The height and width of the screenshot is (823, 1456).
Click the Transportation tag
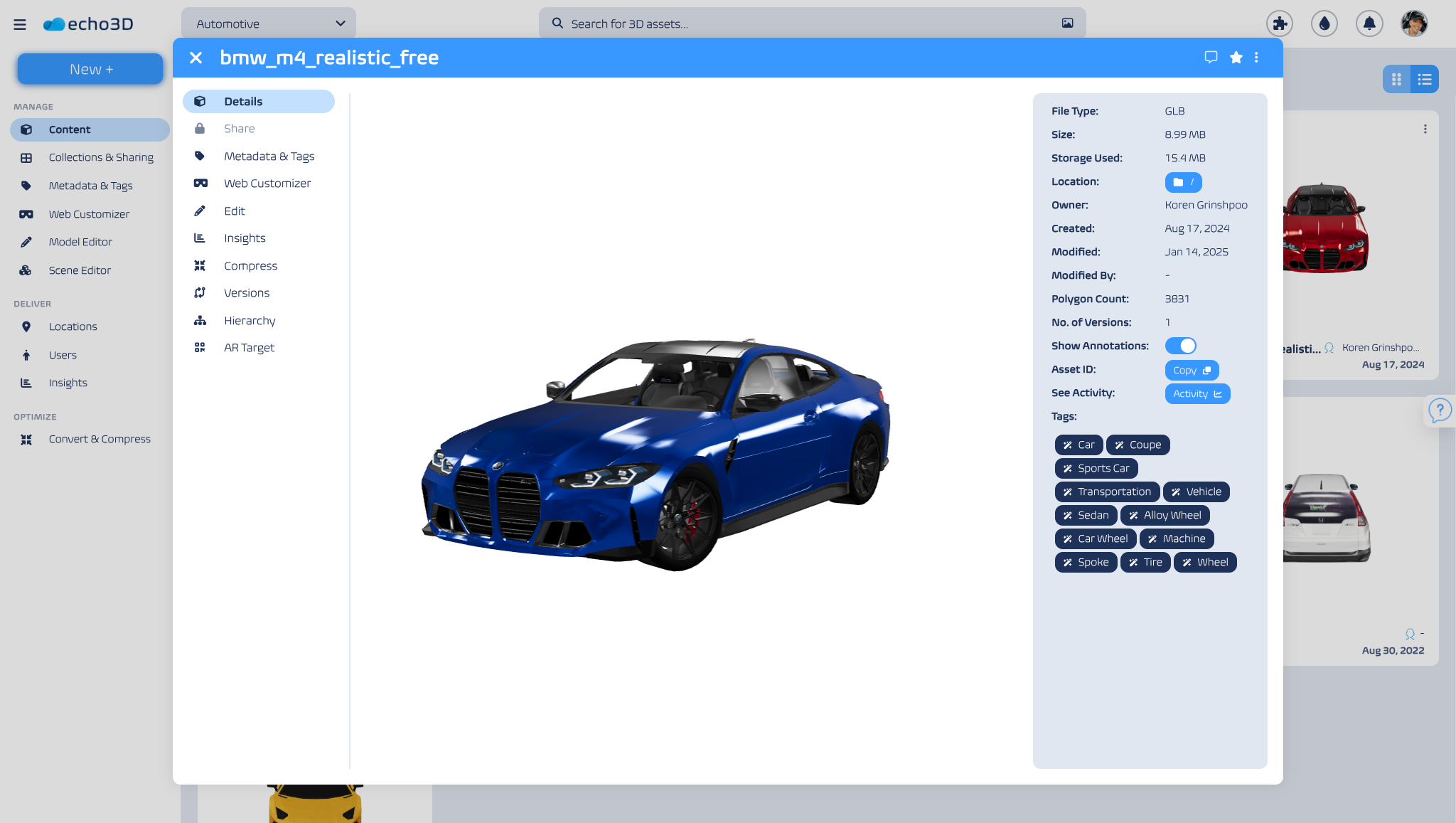click(x=1107, y=492)
